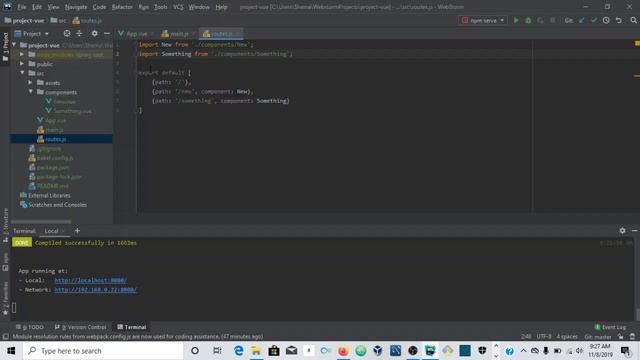Image resolution: width=640 pixels, height=360 pixels.
Task: Show hidden system tray icons arrow
Action: coord(523,351)
